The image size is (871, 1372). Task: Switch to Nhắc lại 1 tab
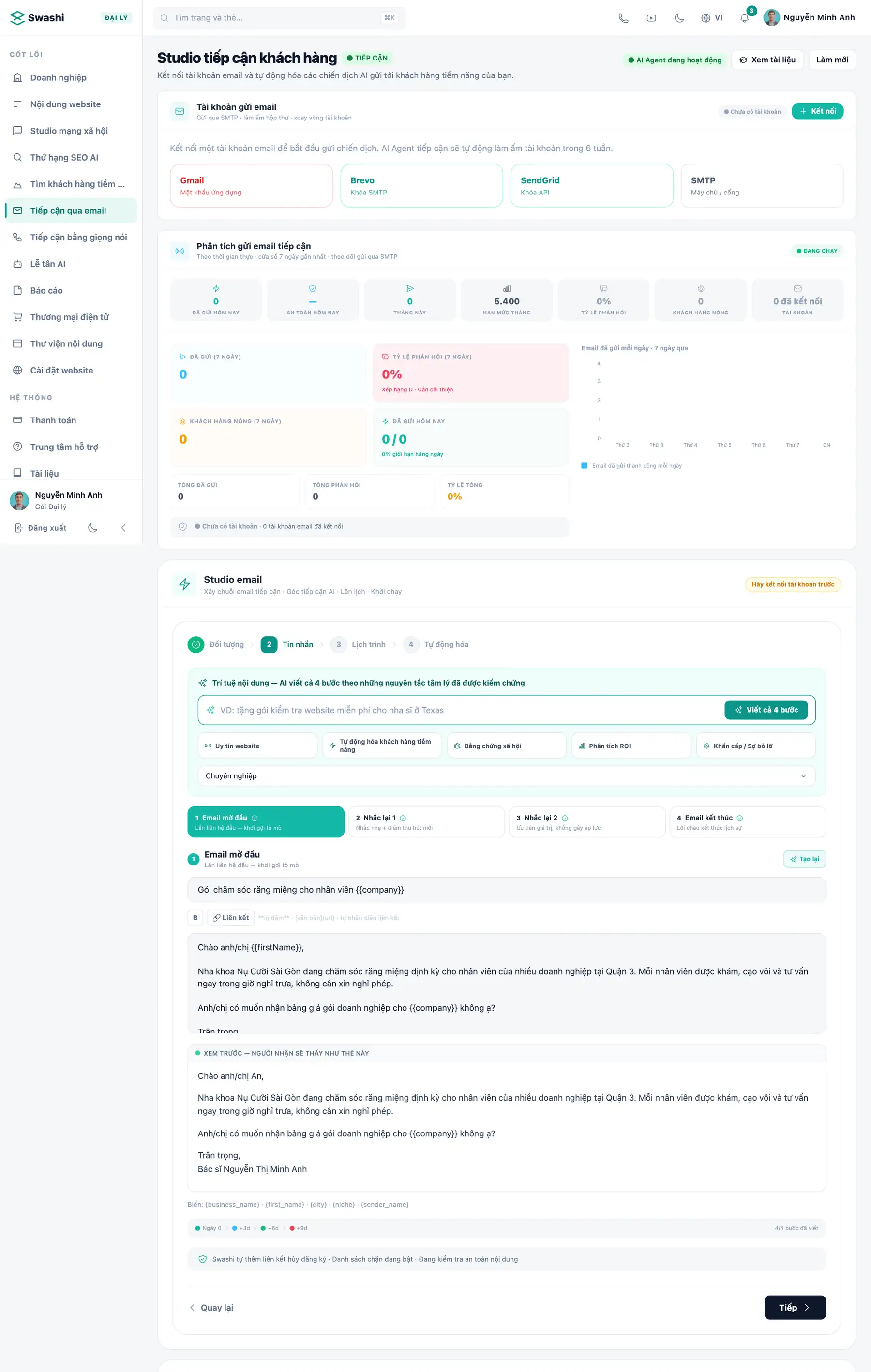click(x=426, y=822)
